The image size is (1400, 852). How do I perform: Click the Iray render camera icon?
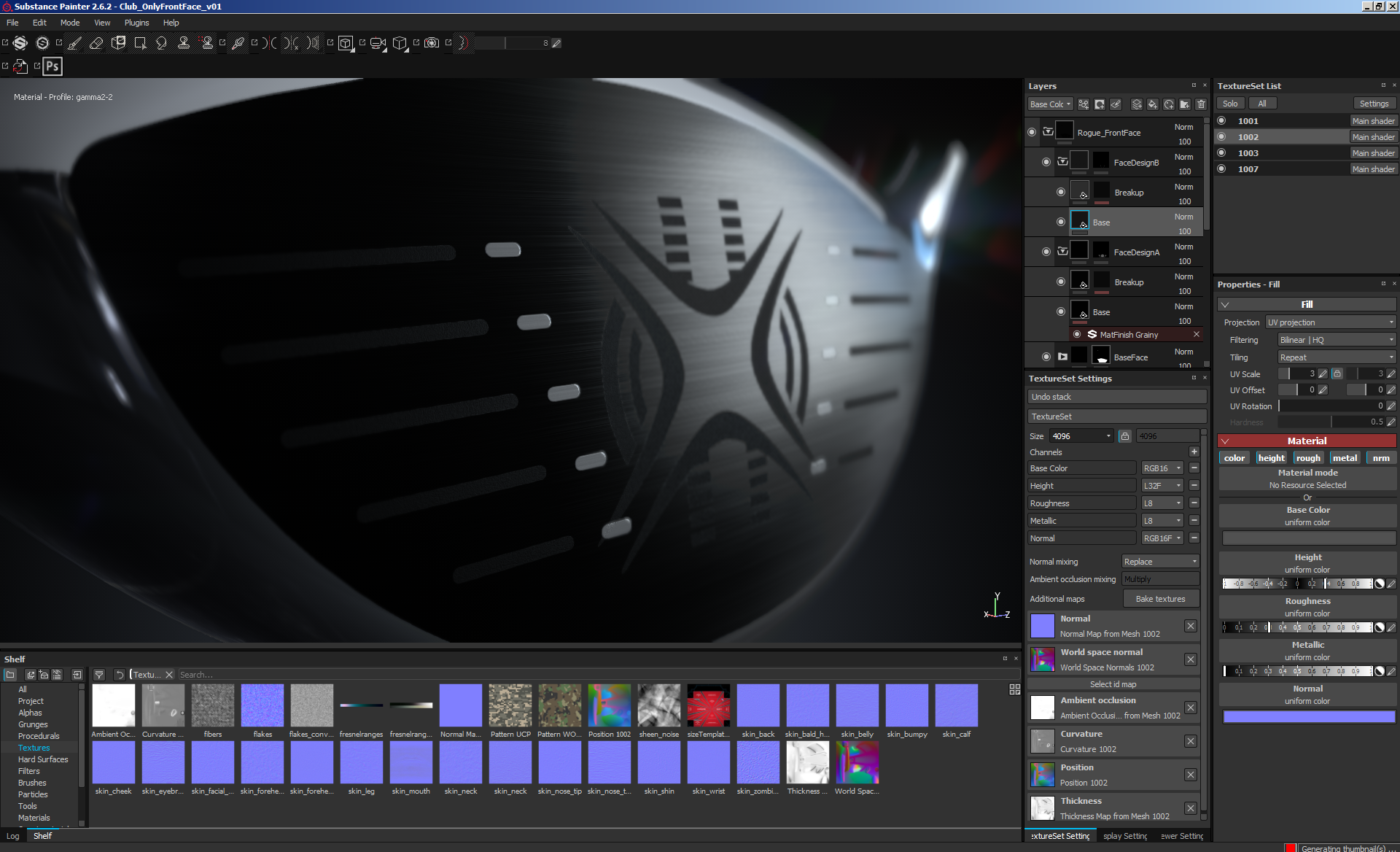click(x=432, y=43)
